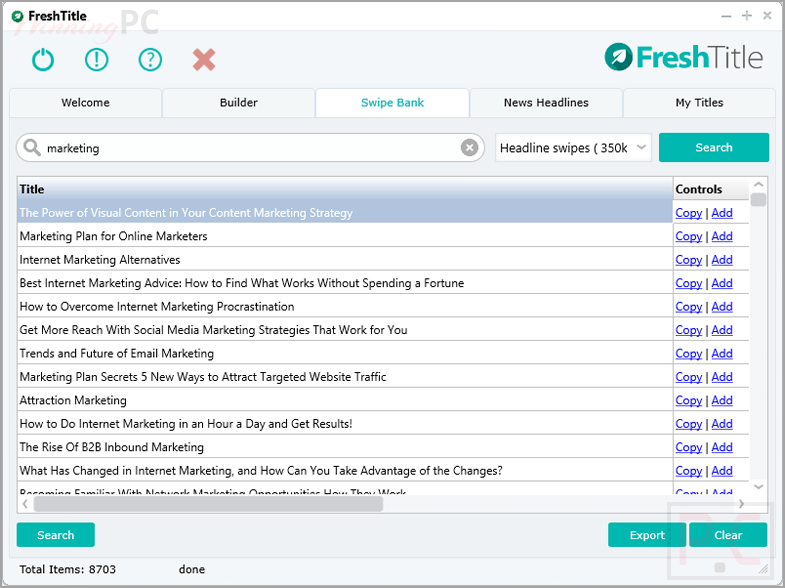Select row 'Internet Marketing Alternatives'

[345, 260]
